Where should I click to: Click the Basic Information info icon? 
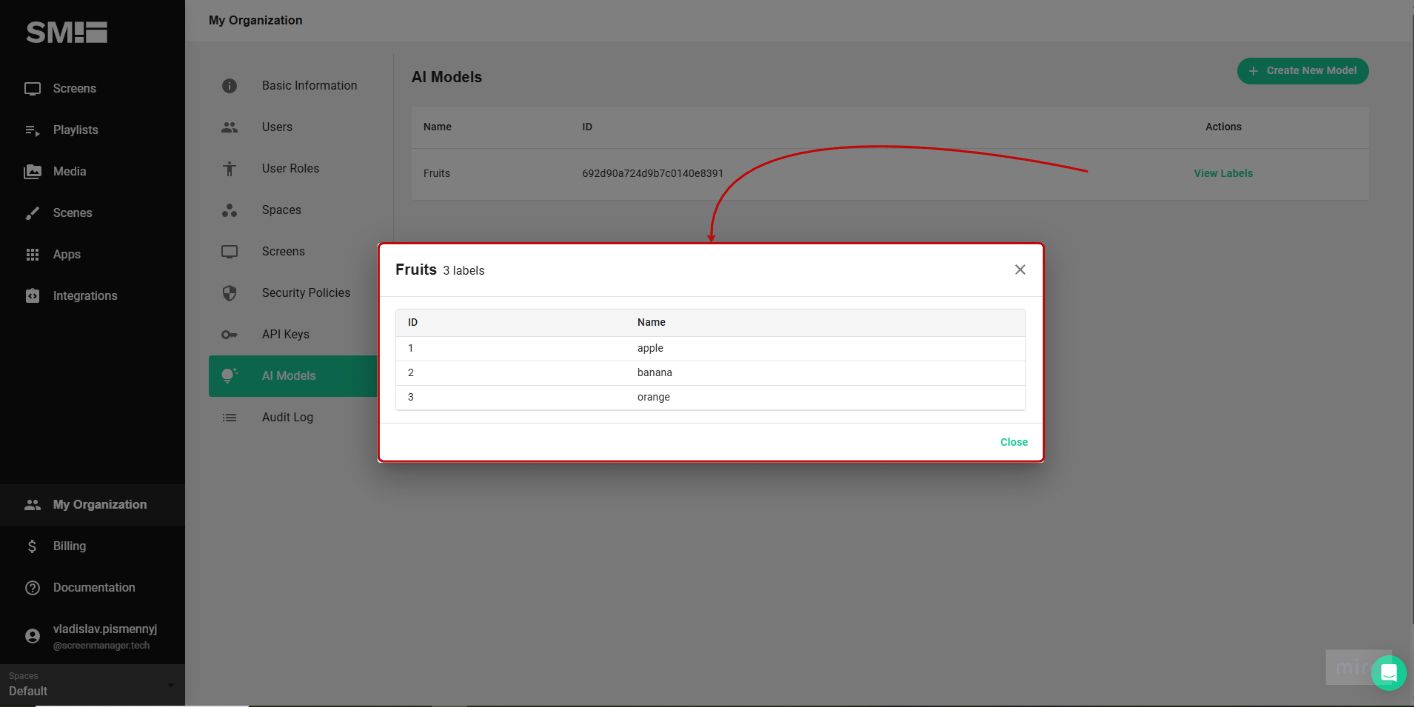[229, 86]
